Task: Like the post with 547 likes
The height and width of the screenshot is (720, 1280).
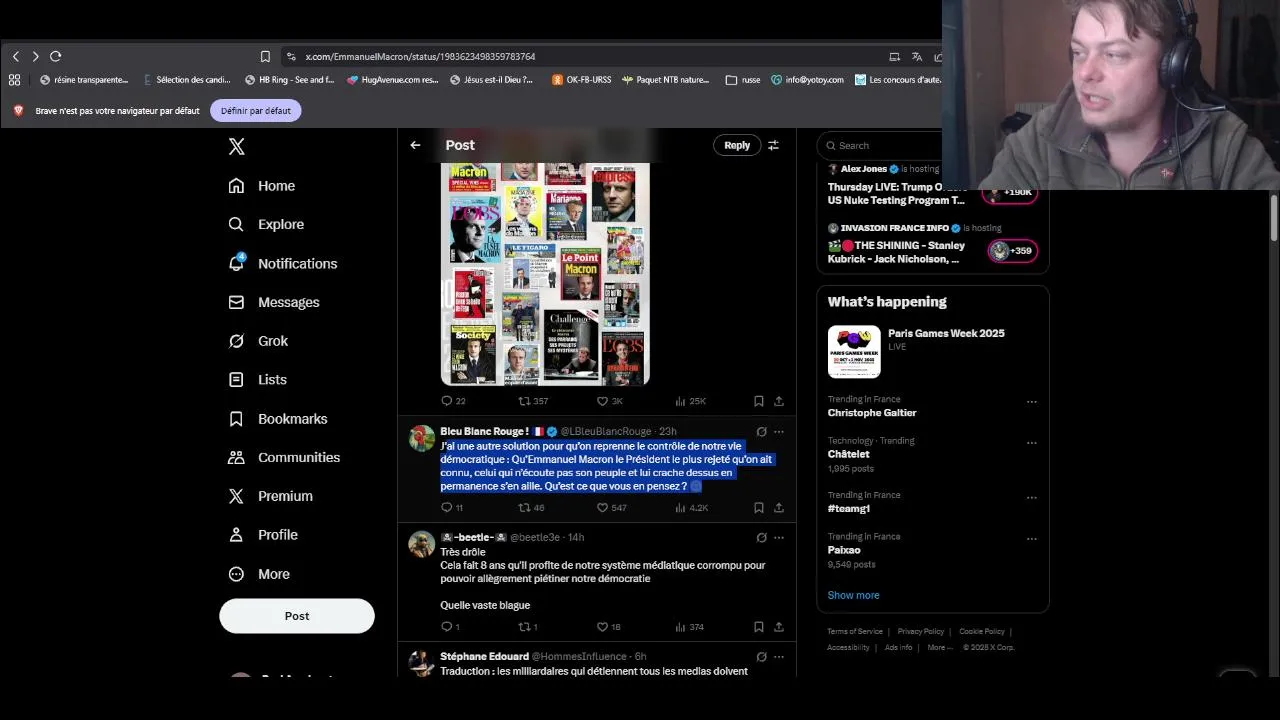Action: click(x=602, y=508)
